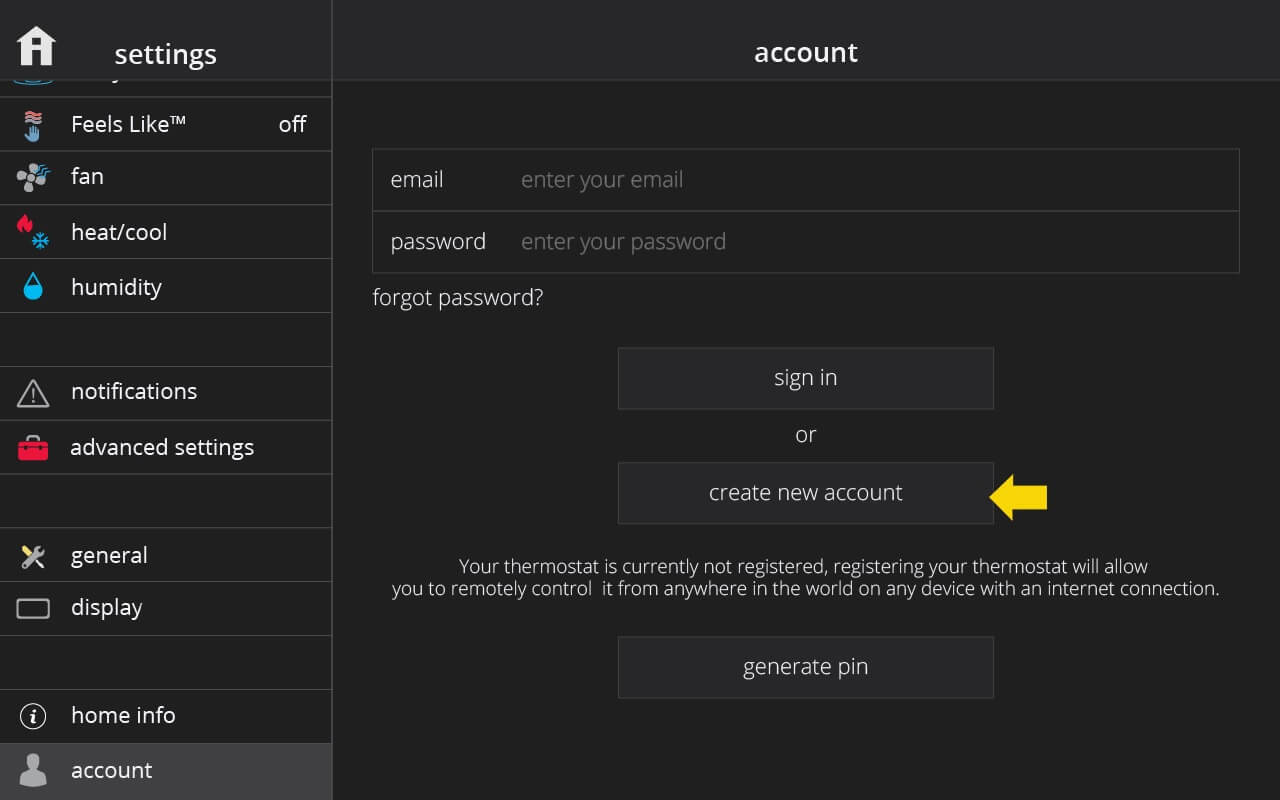Click the forgot password link

pos(458,298)
